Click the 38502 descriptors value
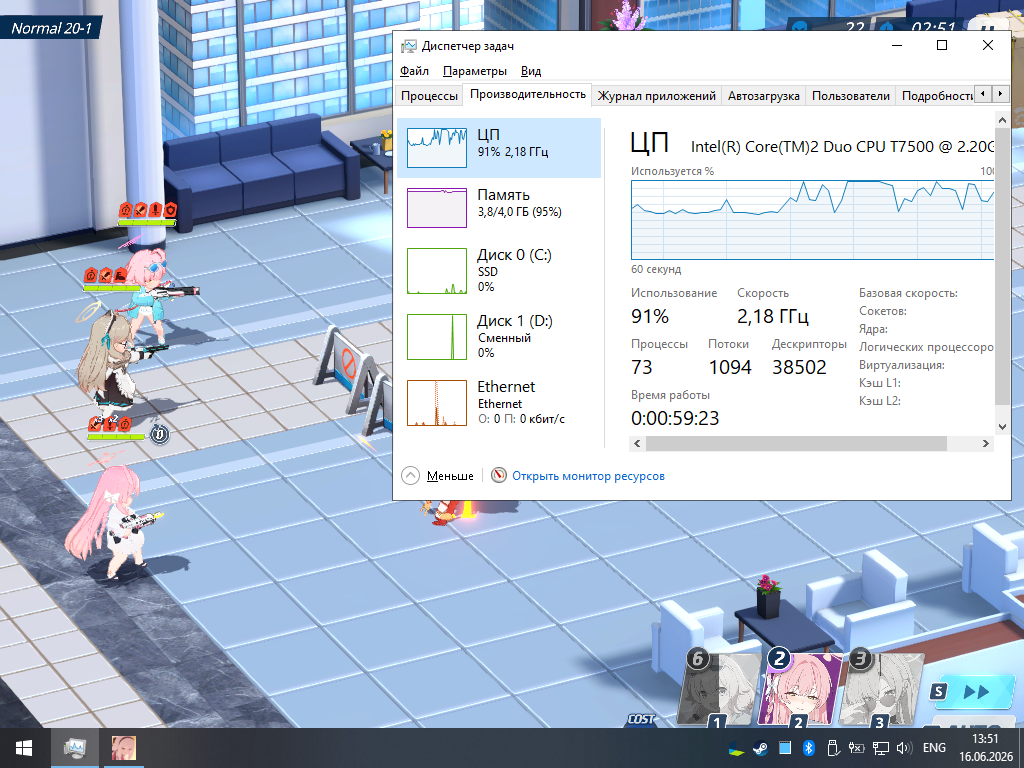The height and width of the screenshot is (768, 1024). [799, 367]
